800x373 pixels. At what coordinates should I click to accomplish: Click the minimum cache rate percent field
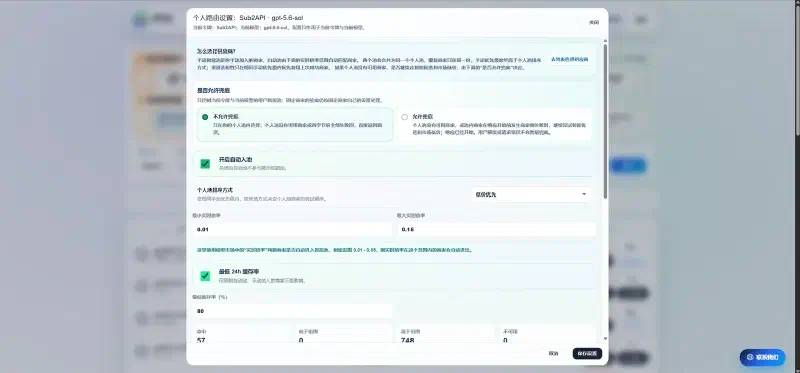point(292,311)
